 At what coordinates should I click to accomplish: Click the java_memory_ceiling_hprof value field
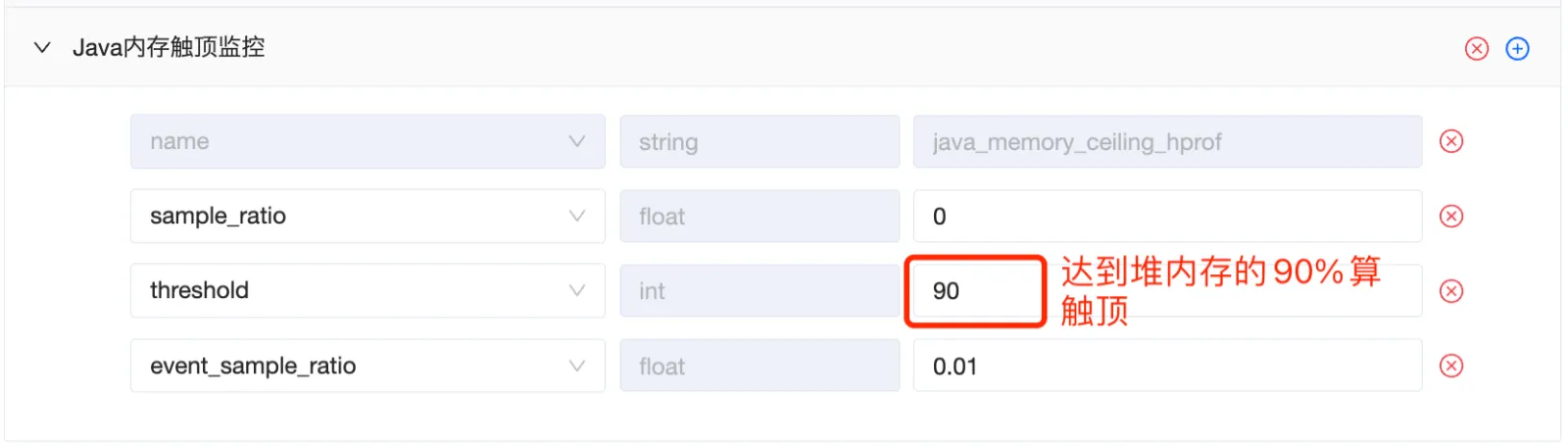coord(1166,141)
